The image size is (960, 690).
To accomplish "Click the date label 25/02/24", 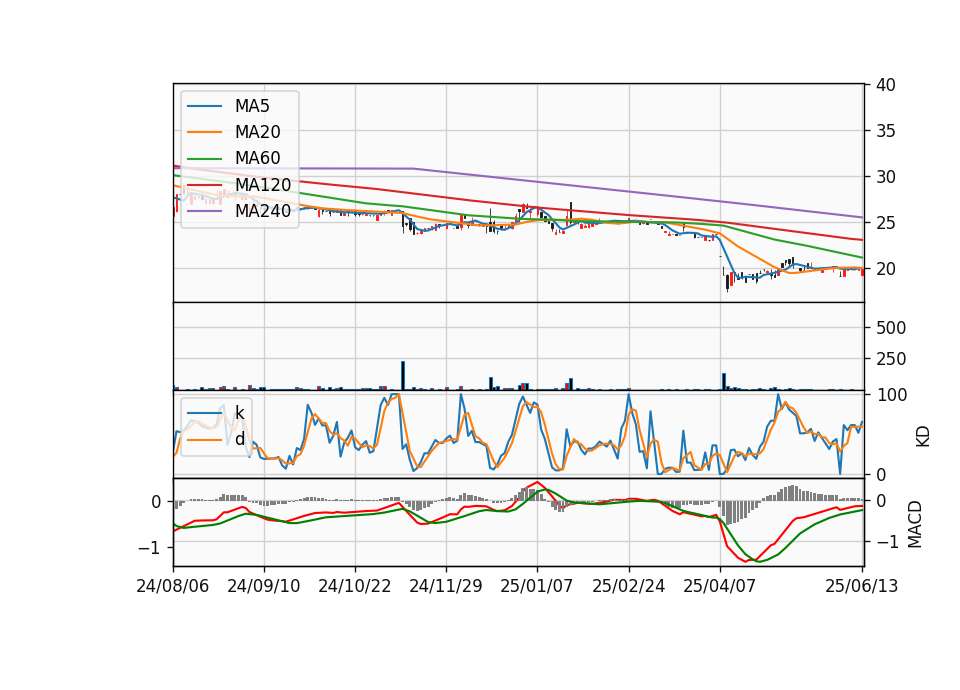I will (x=629, y=586).
